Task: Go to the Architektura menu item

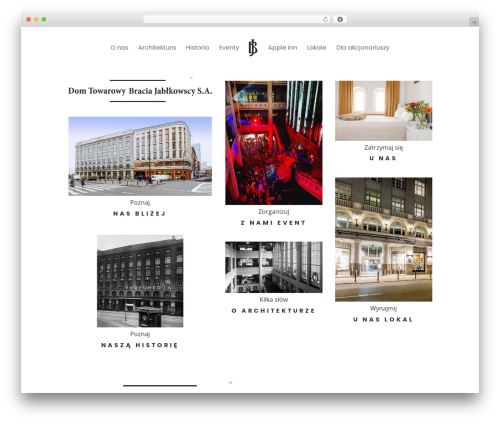Action: [157, 48]
